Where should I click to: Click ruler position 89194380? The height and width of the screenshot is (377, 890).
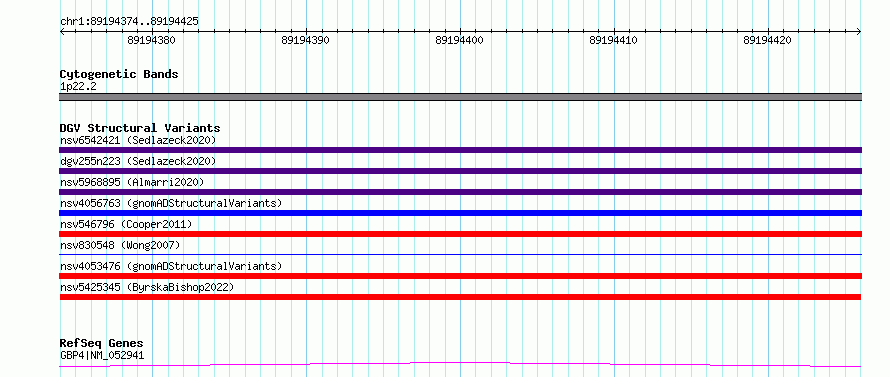pos(152,40)
